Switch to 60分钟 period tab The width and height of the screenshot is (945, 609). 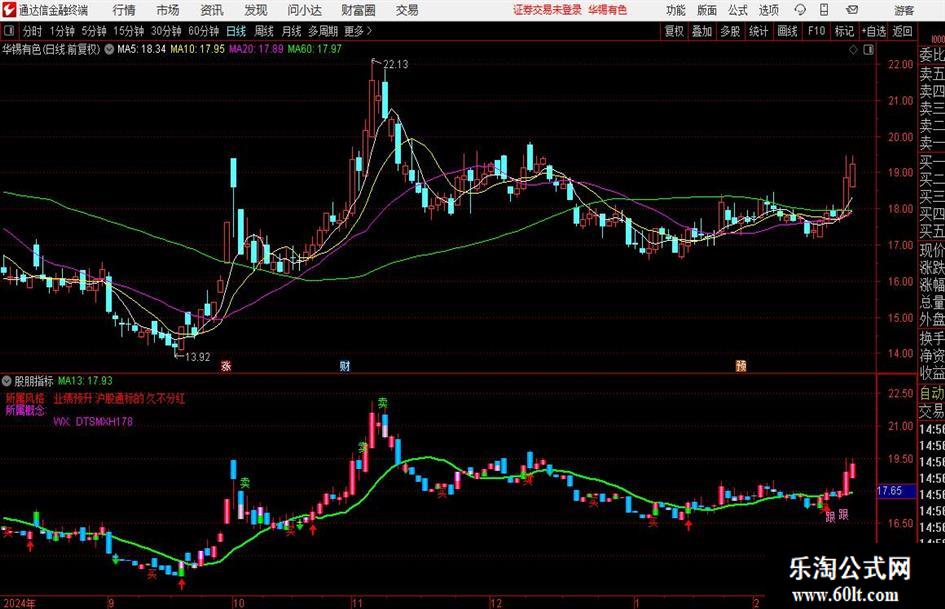pos(203,31)
